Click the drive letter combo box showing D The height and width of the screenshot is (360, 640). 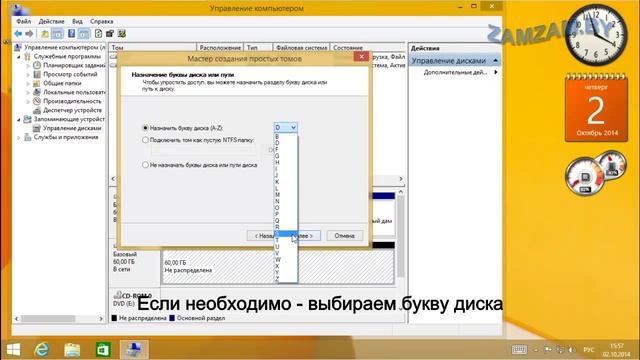coord(285,127)
